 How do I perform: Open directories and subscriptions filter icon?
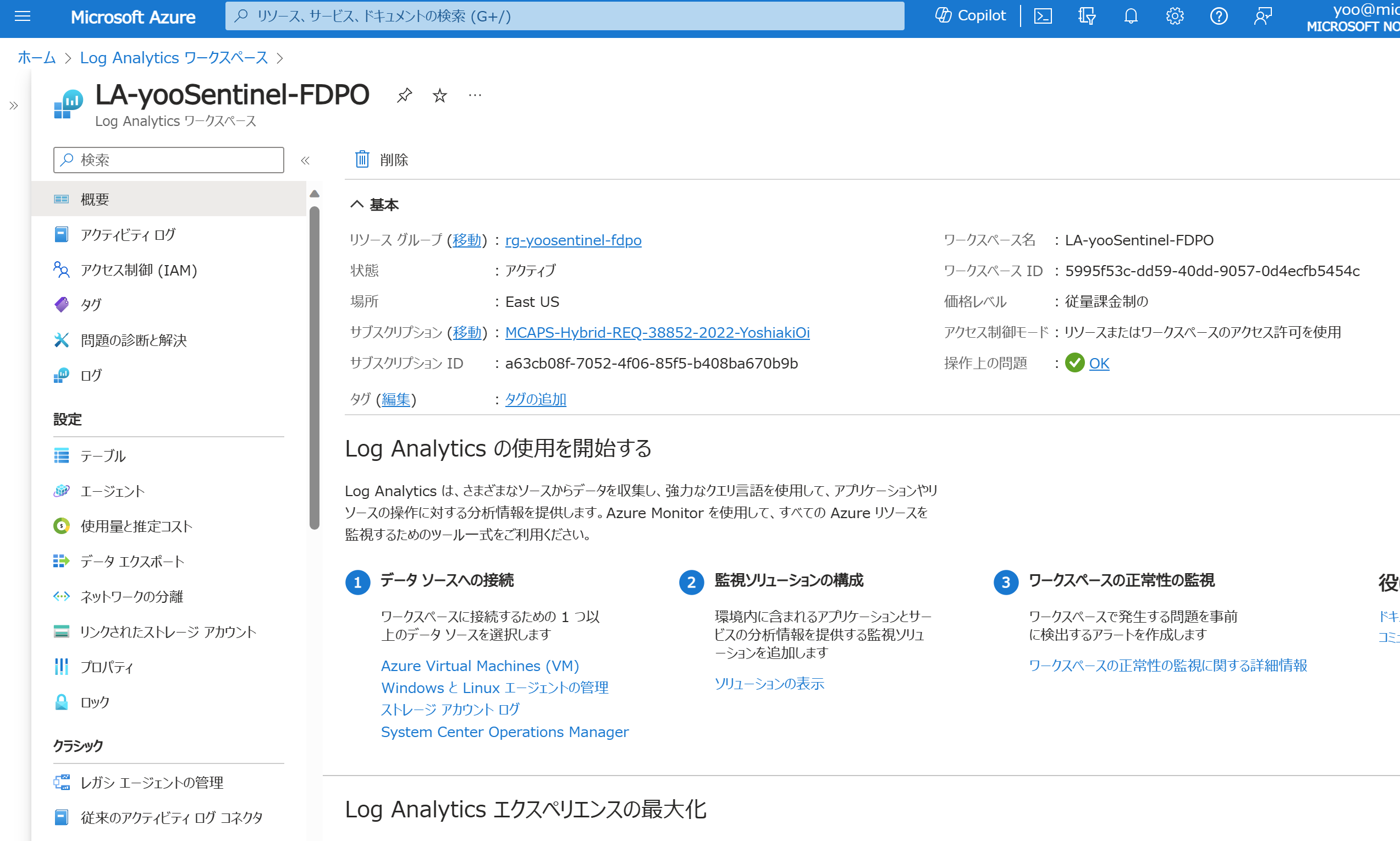1086,16
